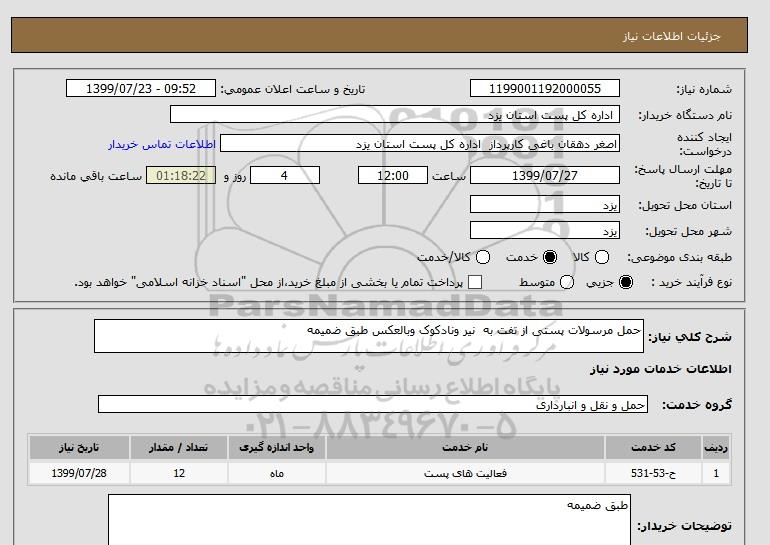Click the delivery province field یزد
The image size is (770, 545).
[x=545, y=204]
